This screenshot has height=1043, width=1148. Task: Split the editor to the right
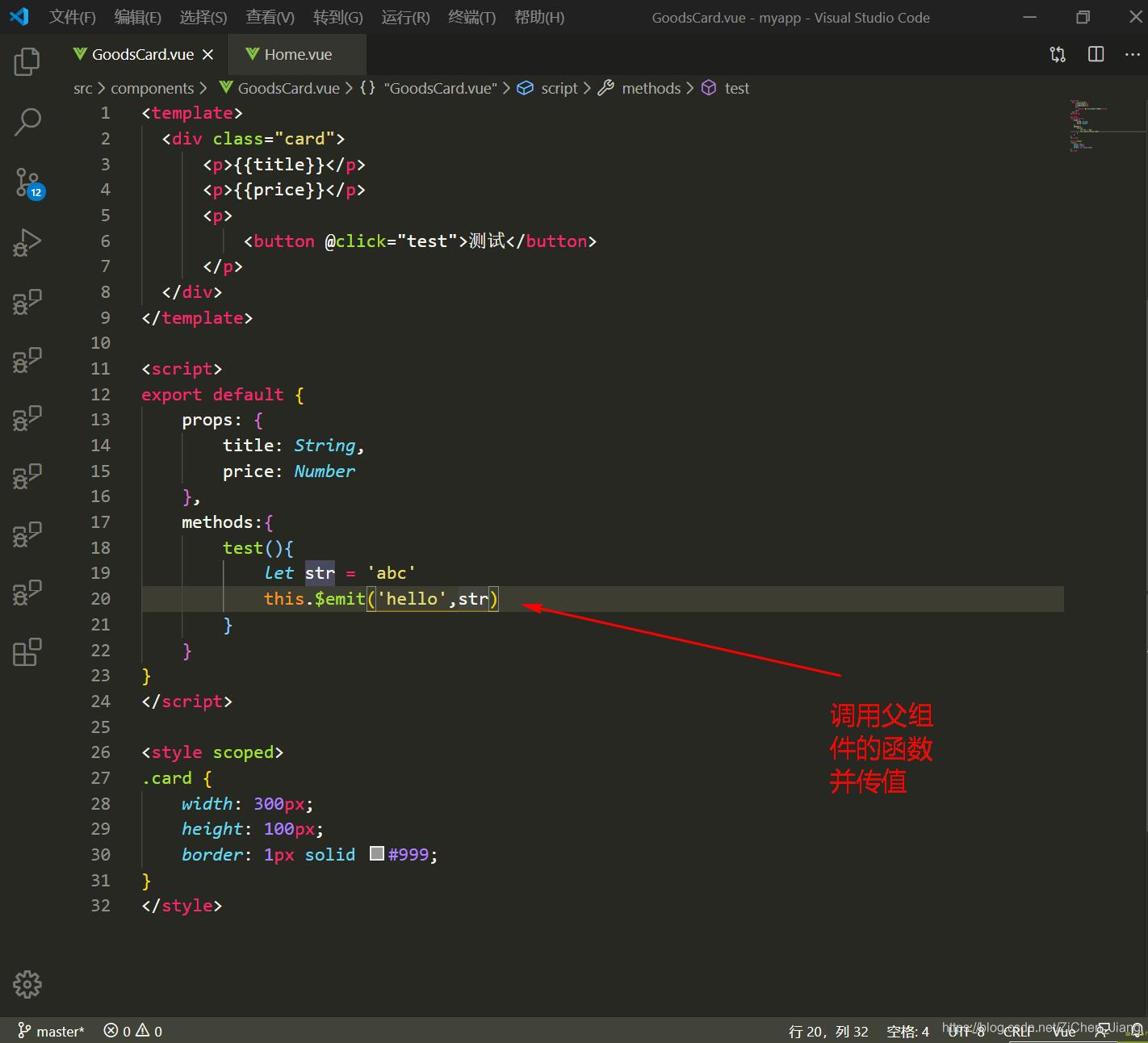click(x=1096, y=54)
